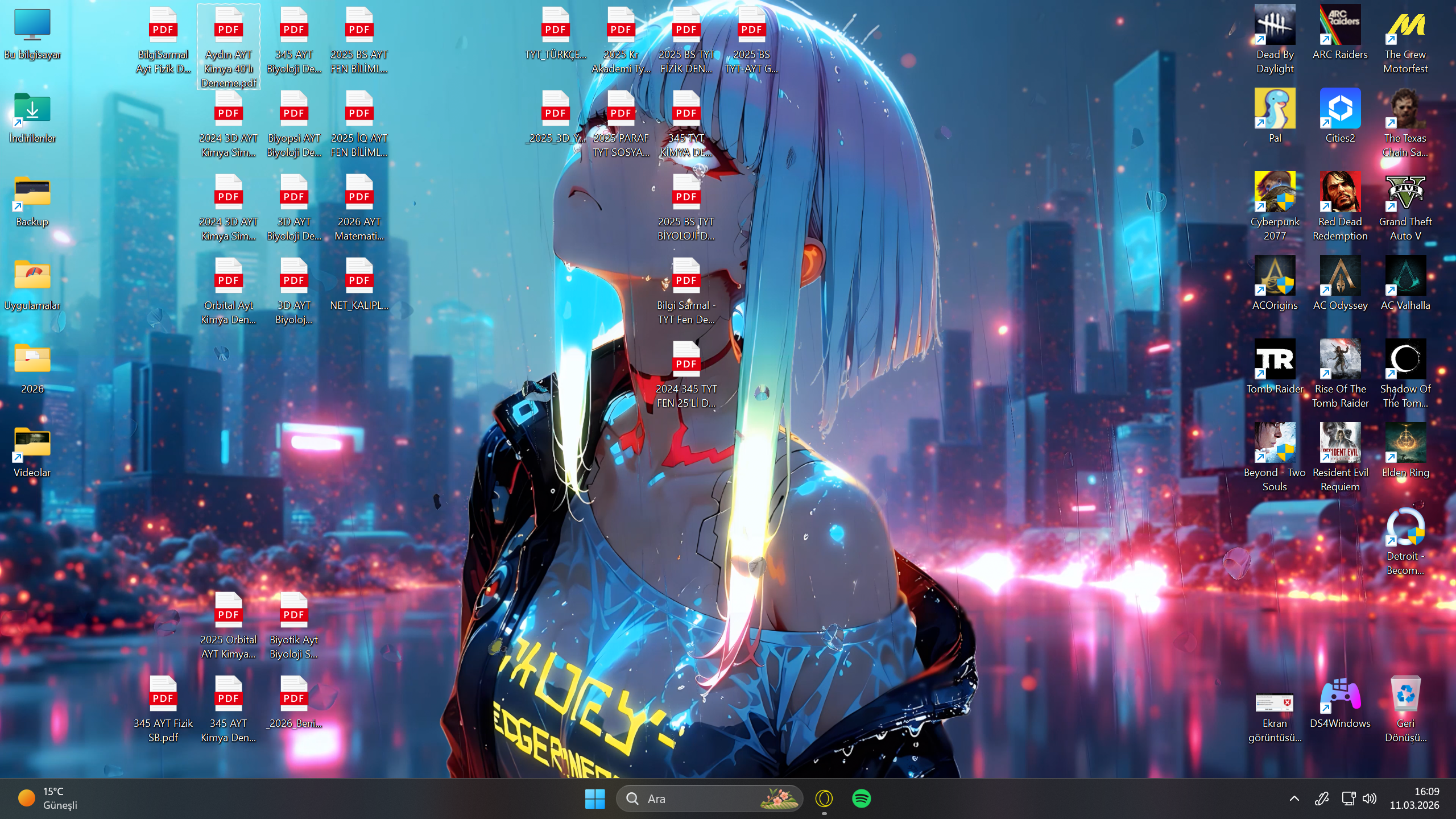The width and height of the screenshot is (1456, 819).
Task: Open the İndirilenler folder shortcut
Action: 32,117
